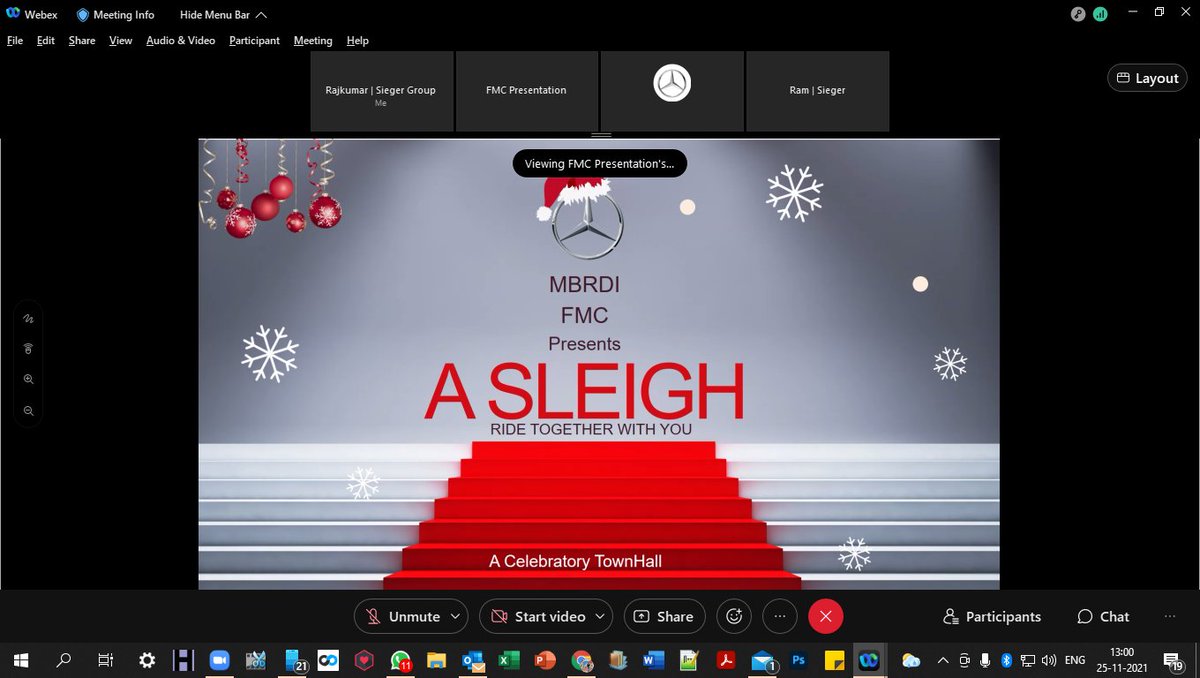Open Task View in the taskbar
This screenshot has height=678, width=1200.
coord(104,660)
